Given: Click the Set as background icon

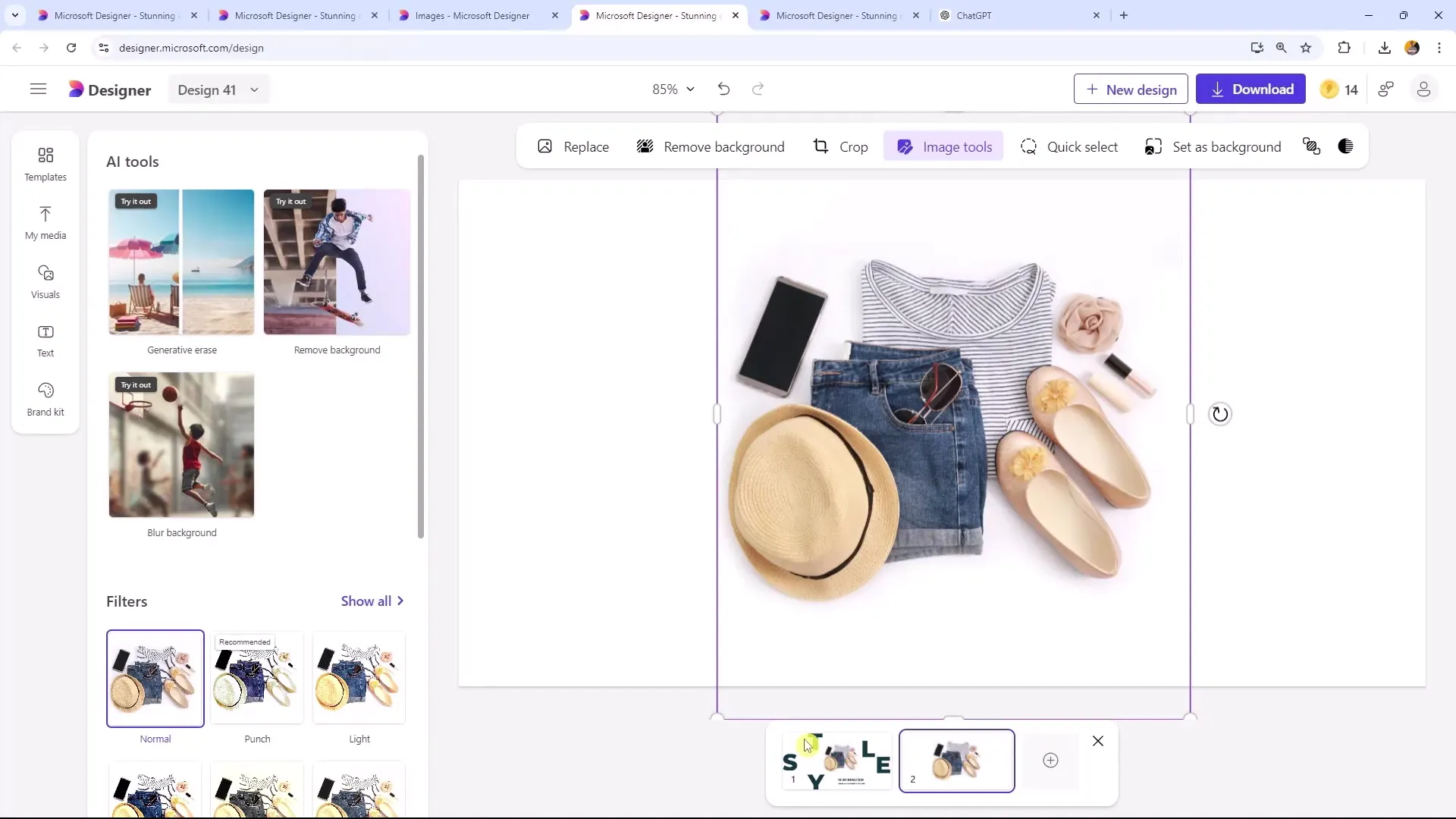Looking at the screenshot, I should click(1153, 146).
